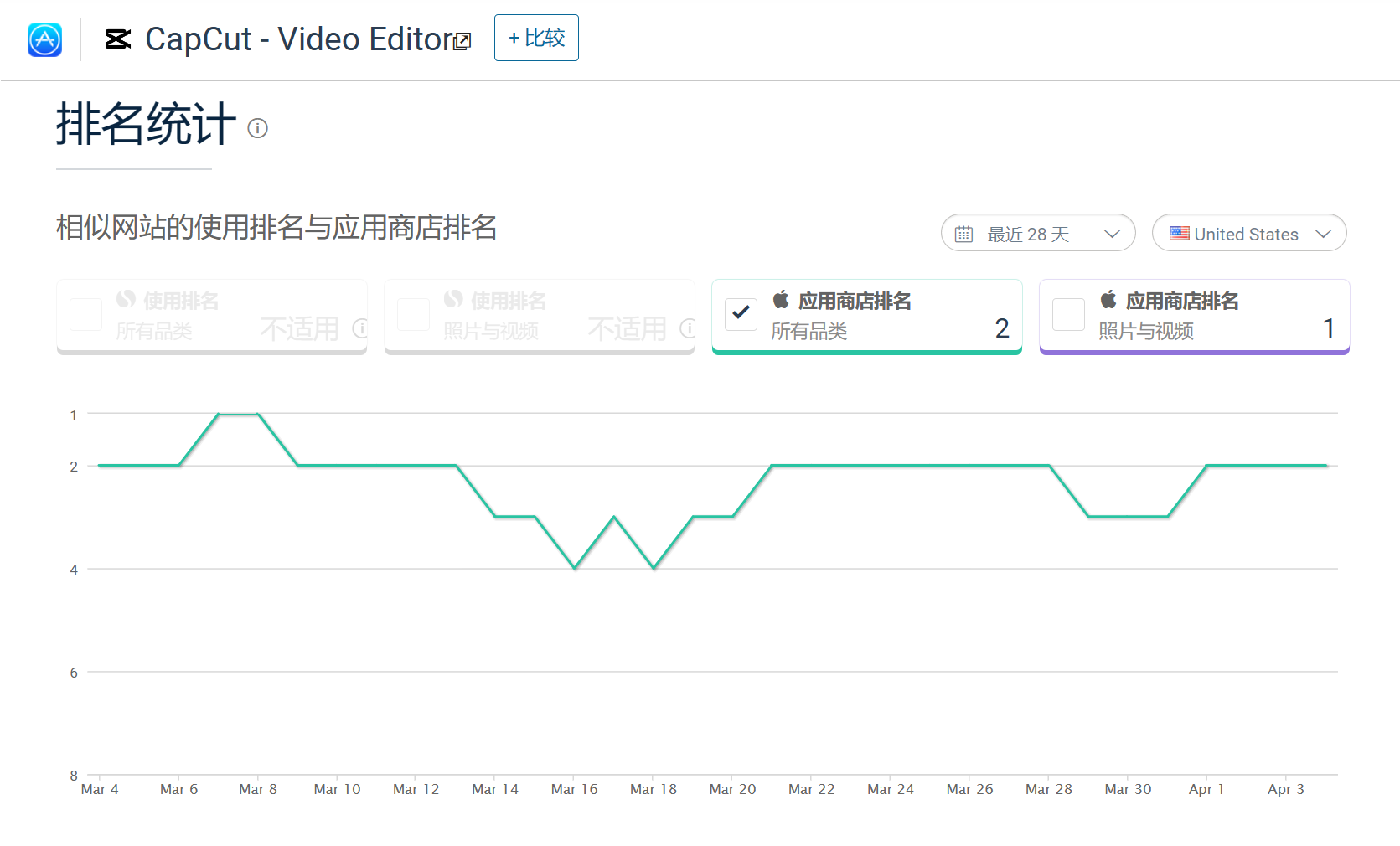
Task: Click the + 比较 compare button
Action: [x=536, y=38]
